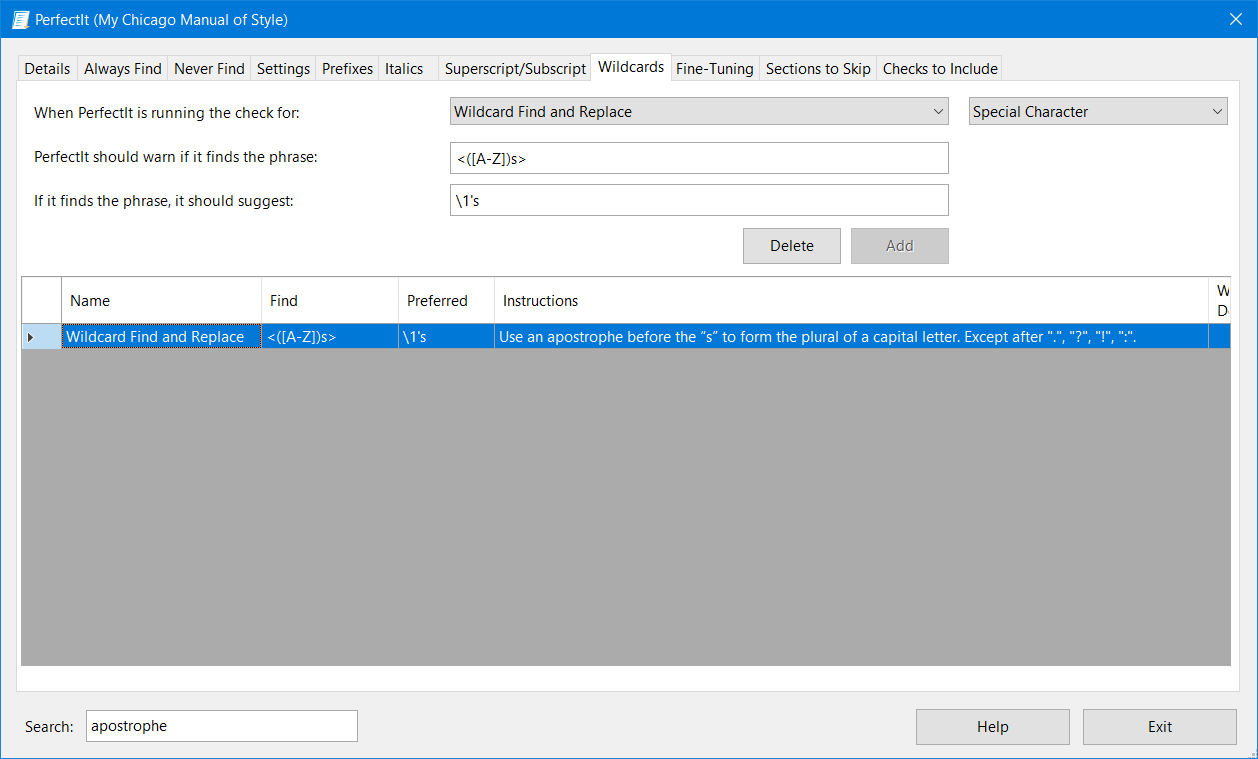The height and width of the screenshot is (759, 1258).
Task: Select the Wildcards tab
Action: [x=631, y=66]
